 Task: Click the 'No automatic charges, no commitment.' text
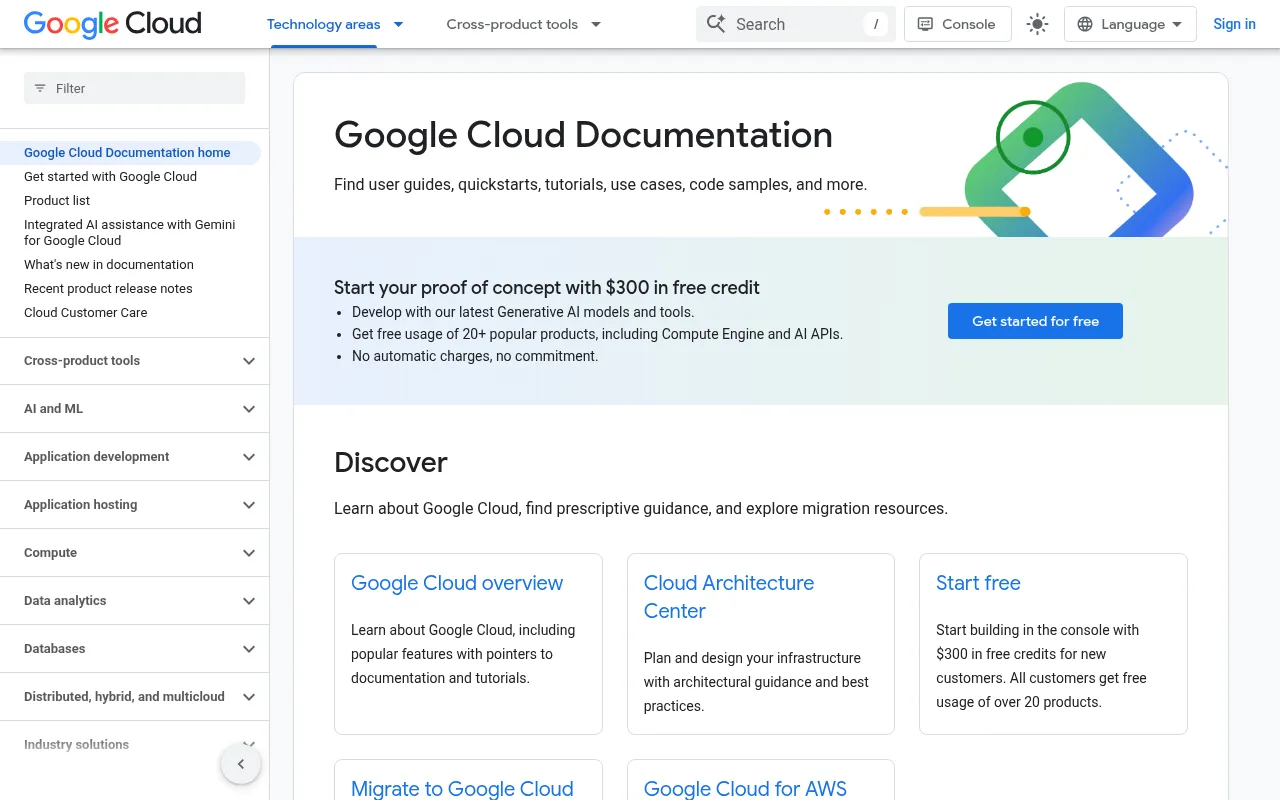pyautogui.click(x=475, y=356)
